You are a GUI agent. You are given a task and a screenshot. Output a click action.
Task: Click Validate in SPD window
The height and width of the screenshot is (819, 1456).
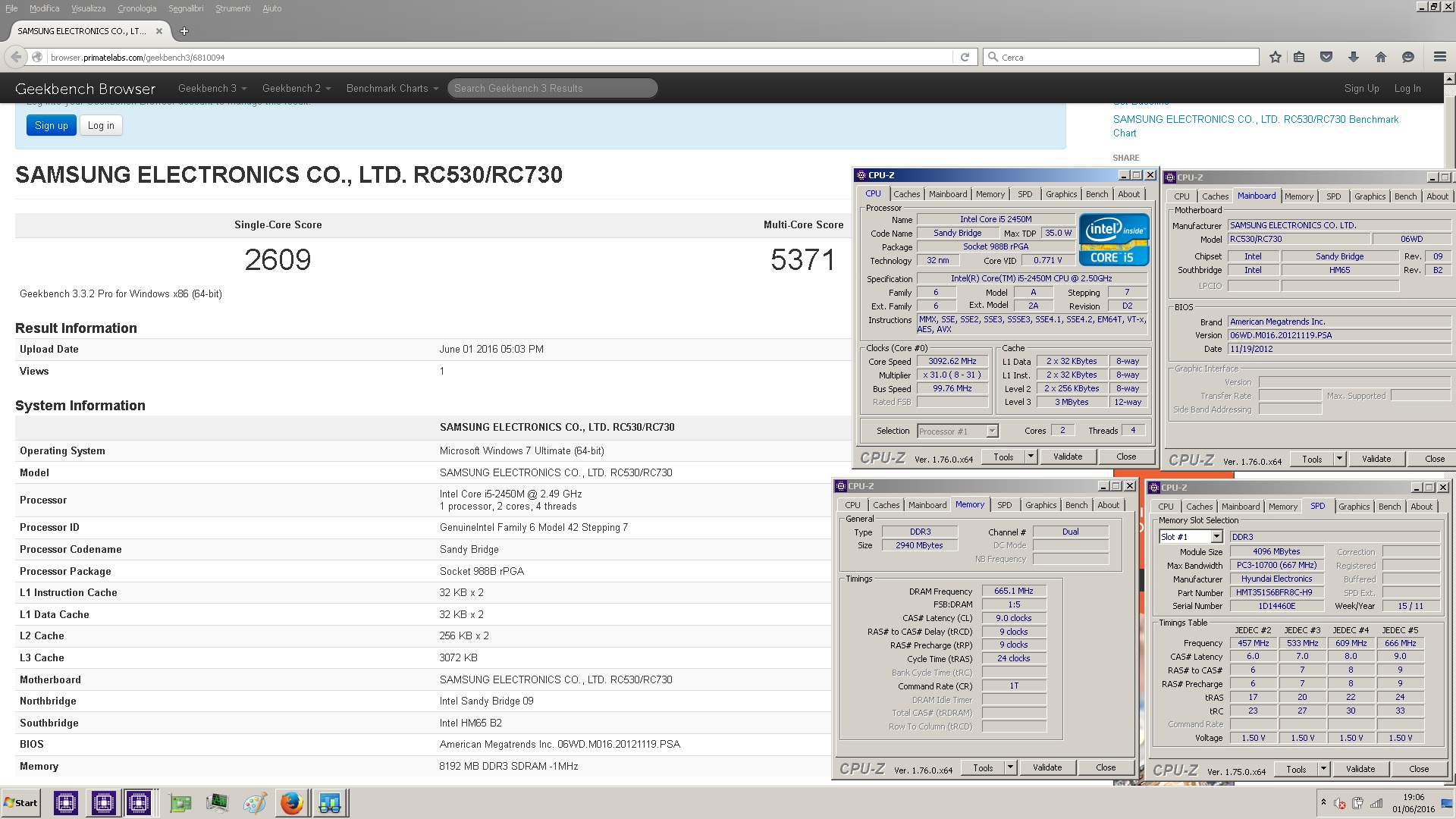pos(1360,769)
